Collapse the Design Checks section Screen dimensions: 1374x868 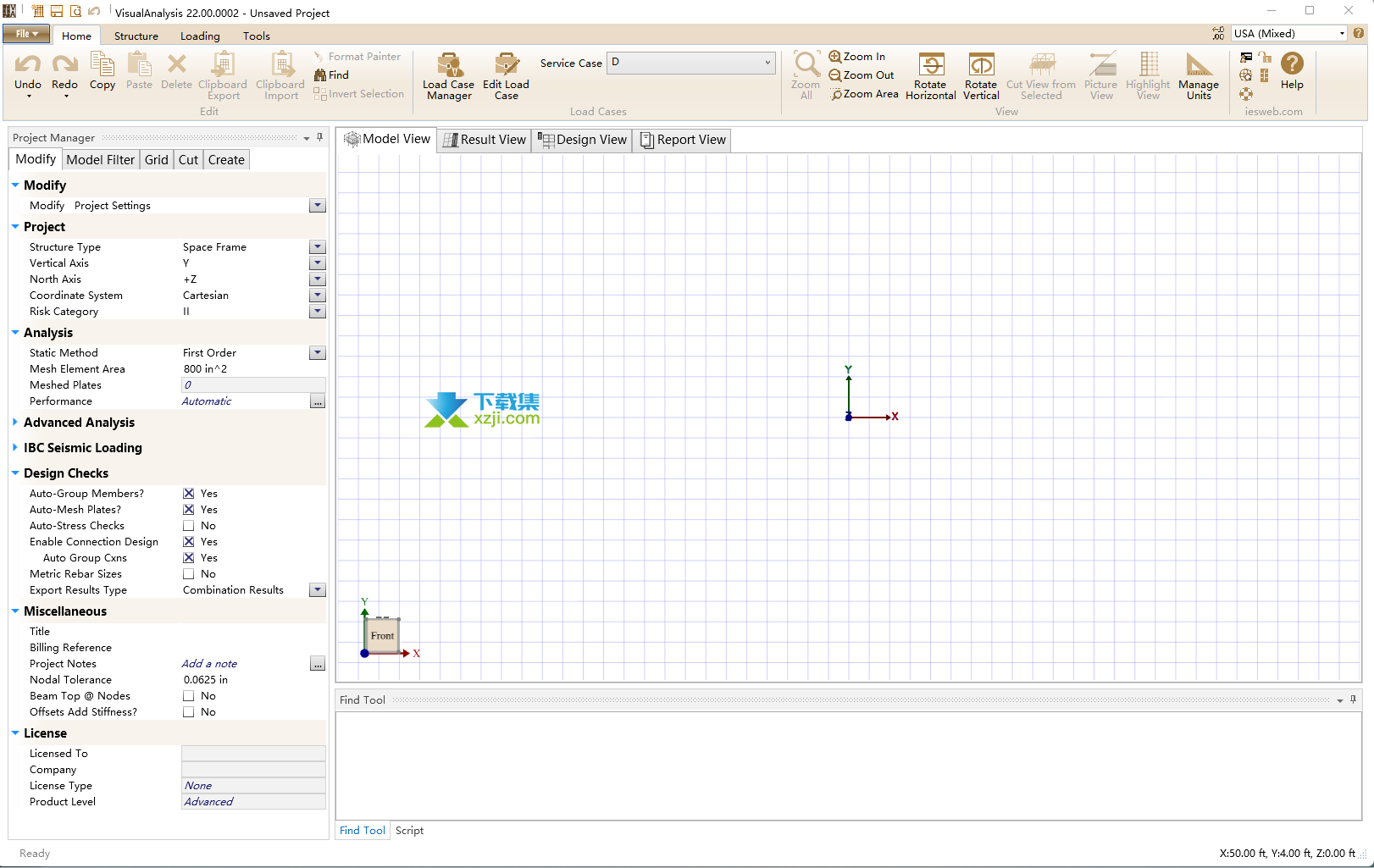point(15,473)
